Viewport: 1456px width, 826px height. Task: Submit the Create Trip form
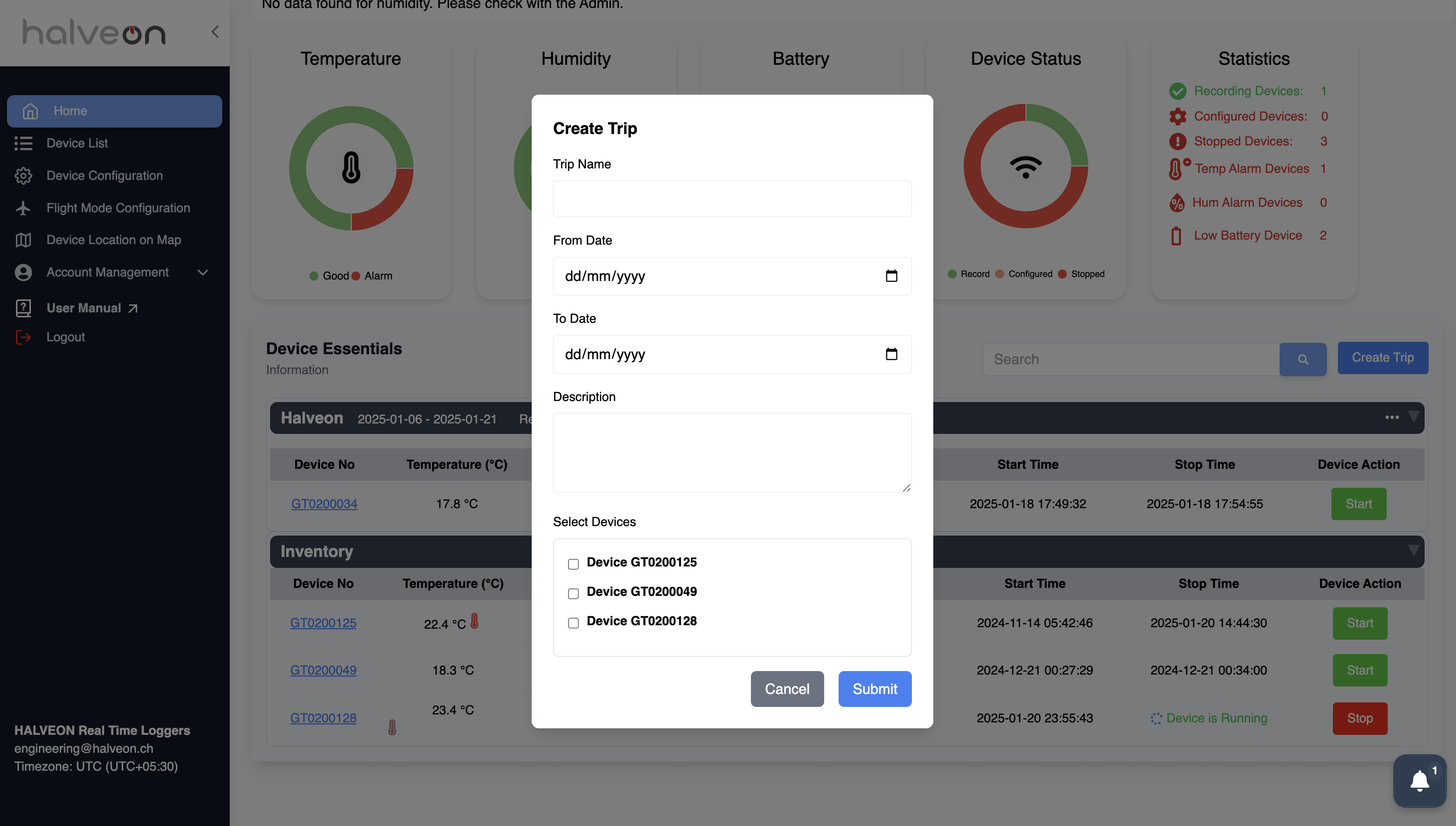[875, 688]
